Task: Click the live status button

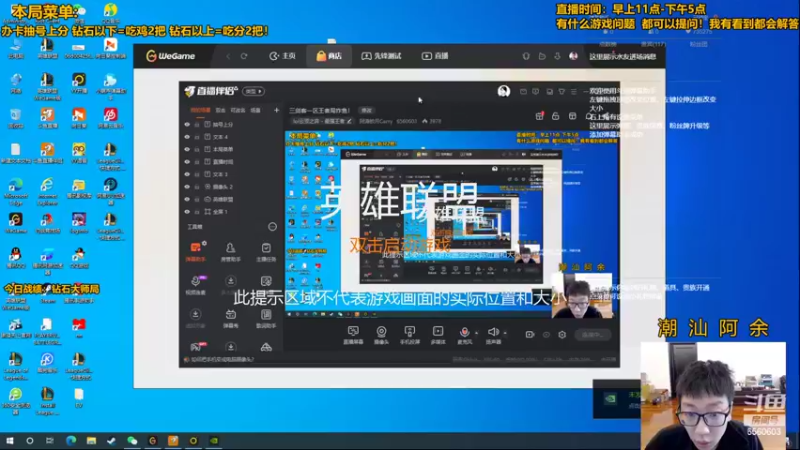Action: (592, 335)
